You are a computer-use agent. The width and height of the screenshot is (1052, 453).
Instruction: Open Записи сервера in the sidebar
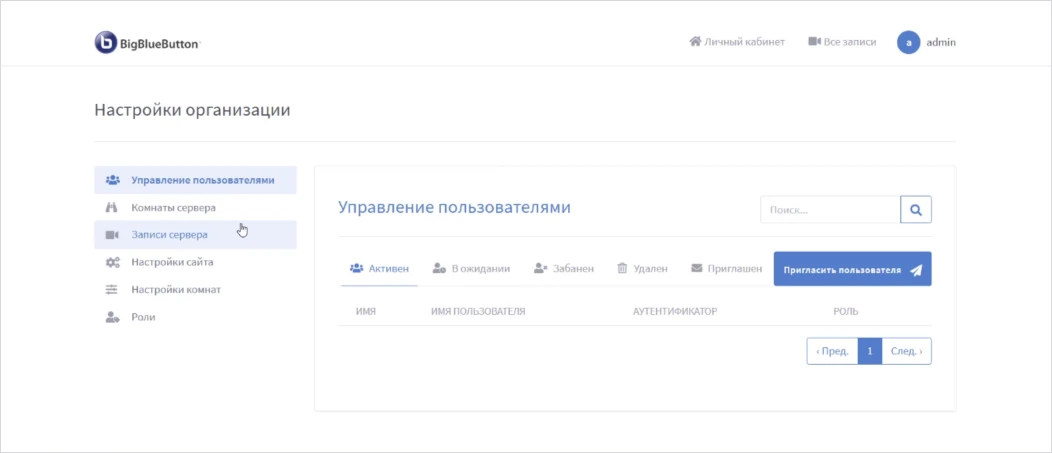[195, 235]
